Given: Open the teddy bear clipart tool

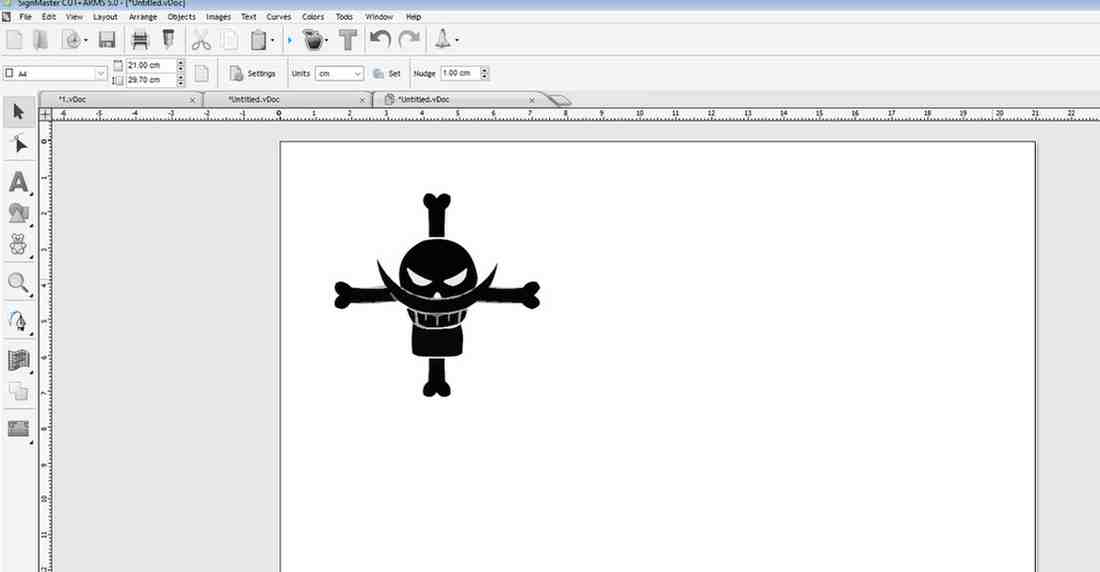Looking at the screenshot, I should (x=19, y=244).
